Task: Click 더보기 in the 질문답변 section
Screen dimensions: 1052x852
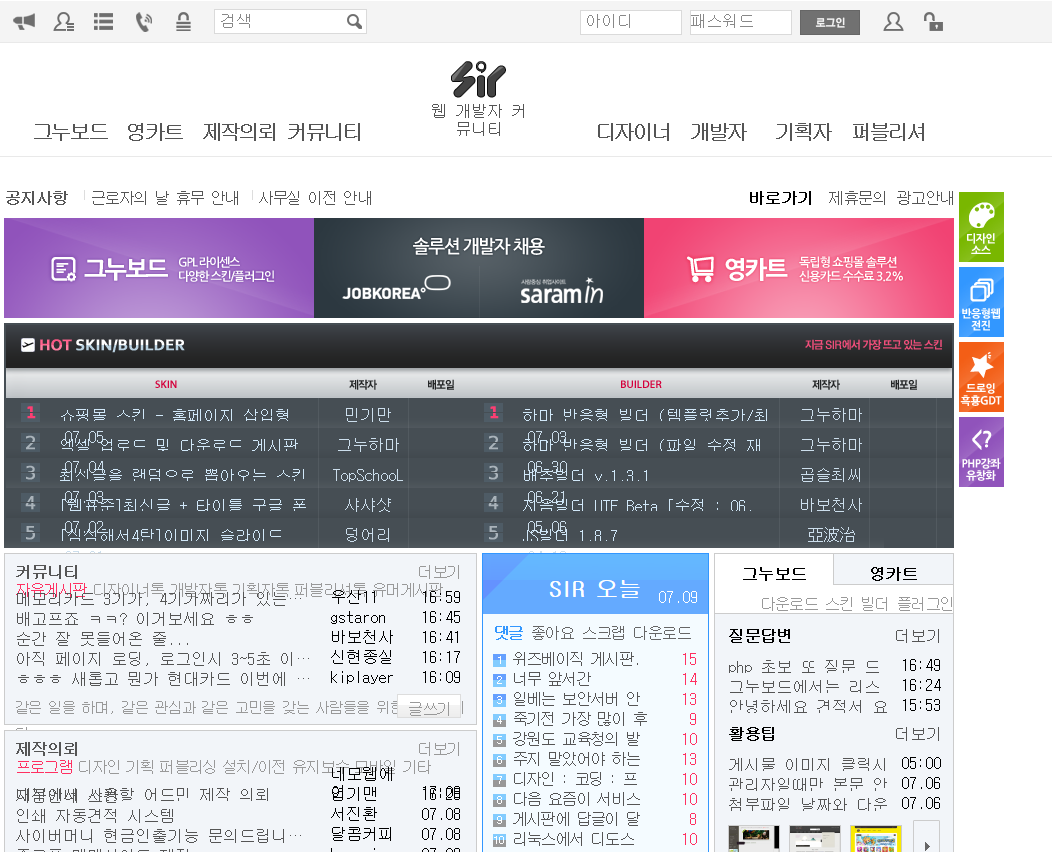Action: pyautogui.click(x=917, y=636)
